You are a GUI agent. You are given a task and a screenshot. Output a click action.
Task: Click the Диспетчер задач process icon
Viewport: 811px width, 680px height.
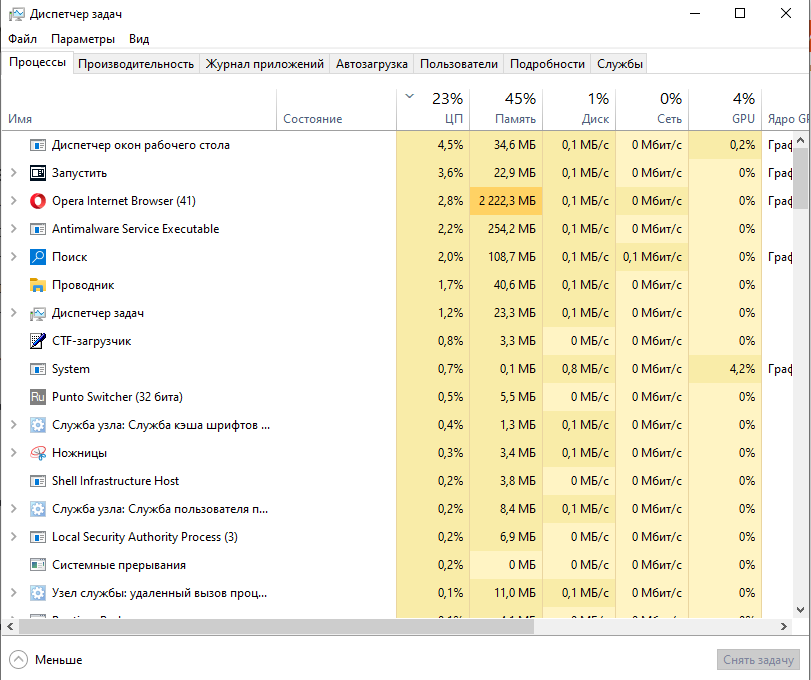pos(37,312)
